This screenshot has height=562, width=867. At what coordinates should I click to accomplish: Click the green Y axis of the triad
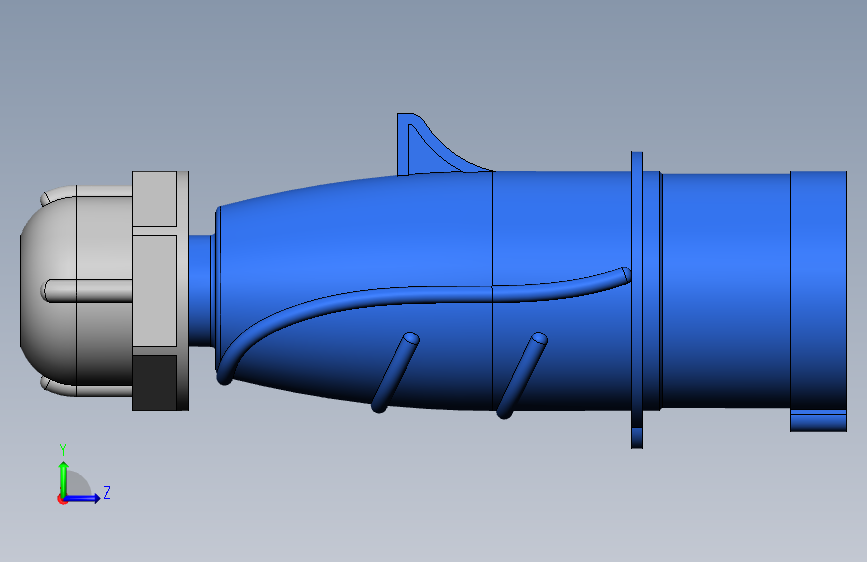point(64,479)
